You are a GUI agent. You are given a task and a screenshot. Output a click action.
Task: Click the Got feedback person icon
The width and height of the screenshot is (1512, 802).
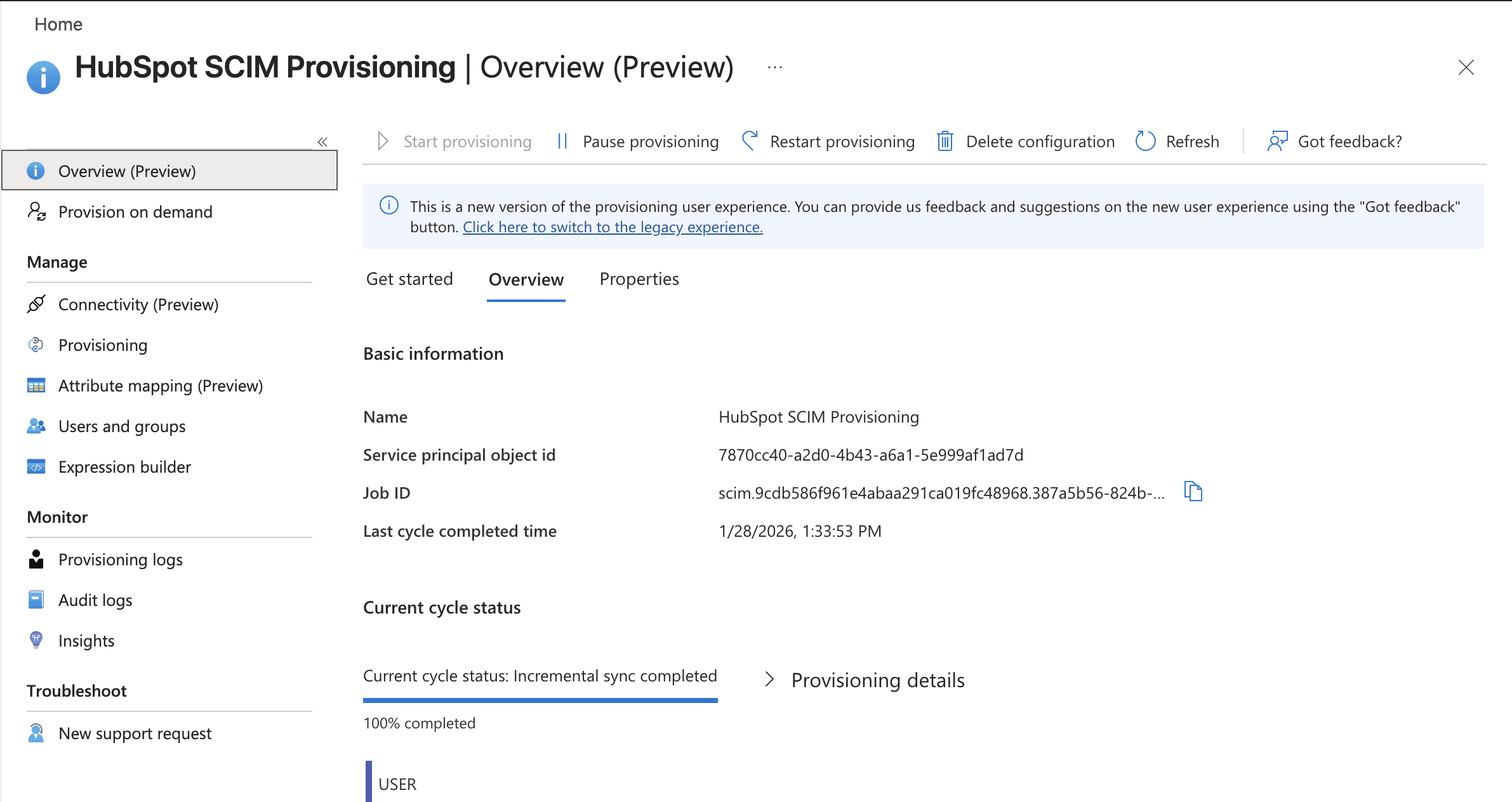click(1277, 141)
